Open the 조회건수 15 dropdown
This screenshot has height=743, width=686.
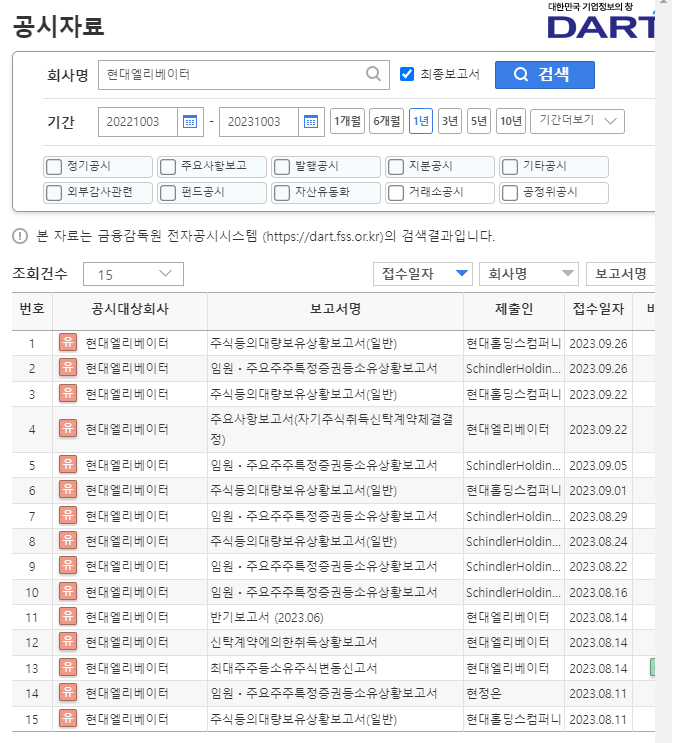pos(133,274)
